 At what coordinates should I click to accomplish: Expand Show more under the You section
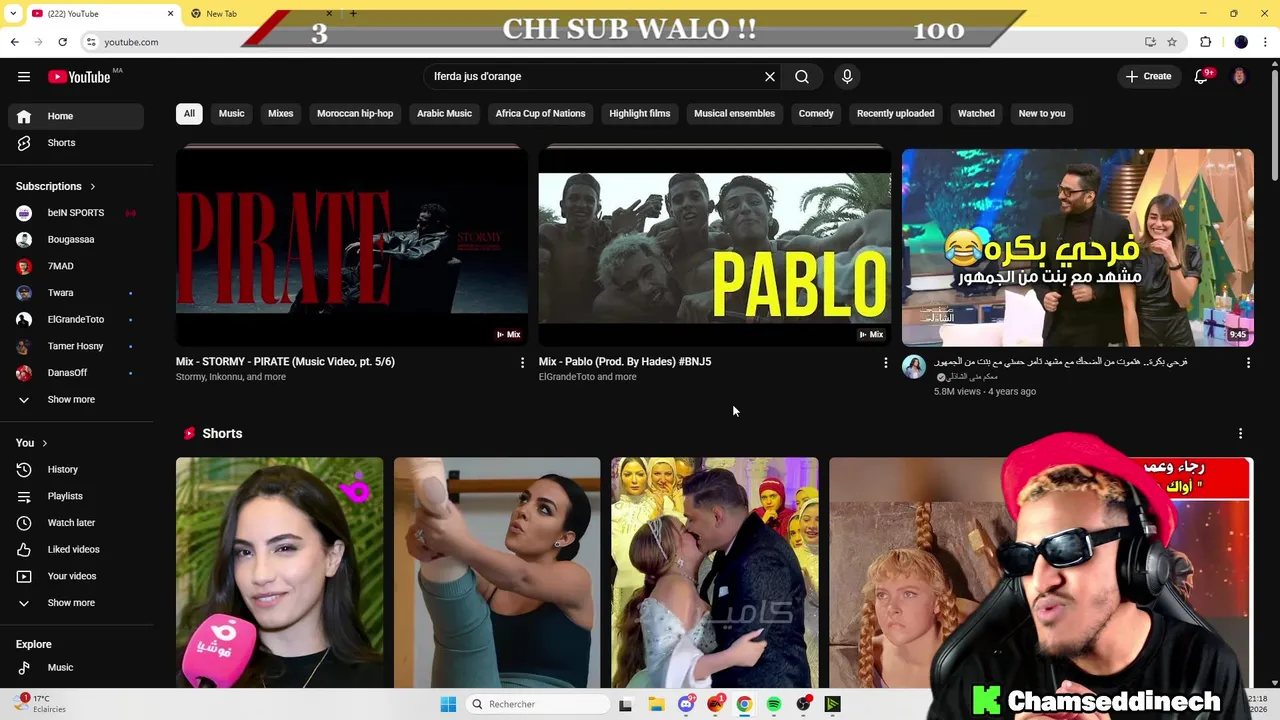(76, 603)
